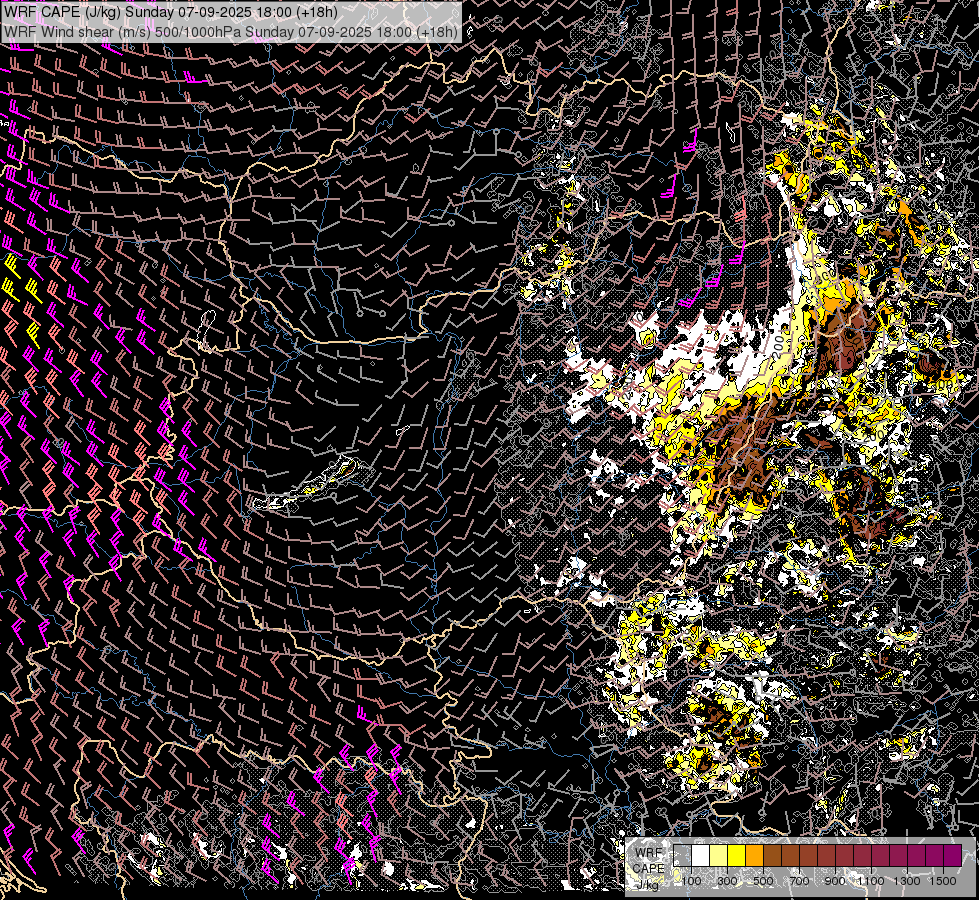Select the white legend color swatch
The height and width of the screenshot is (900, 979).
[701, 855]
